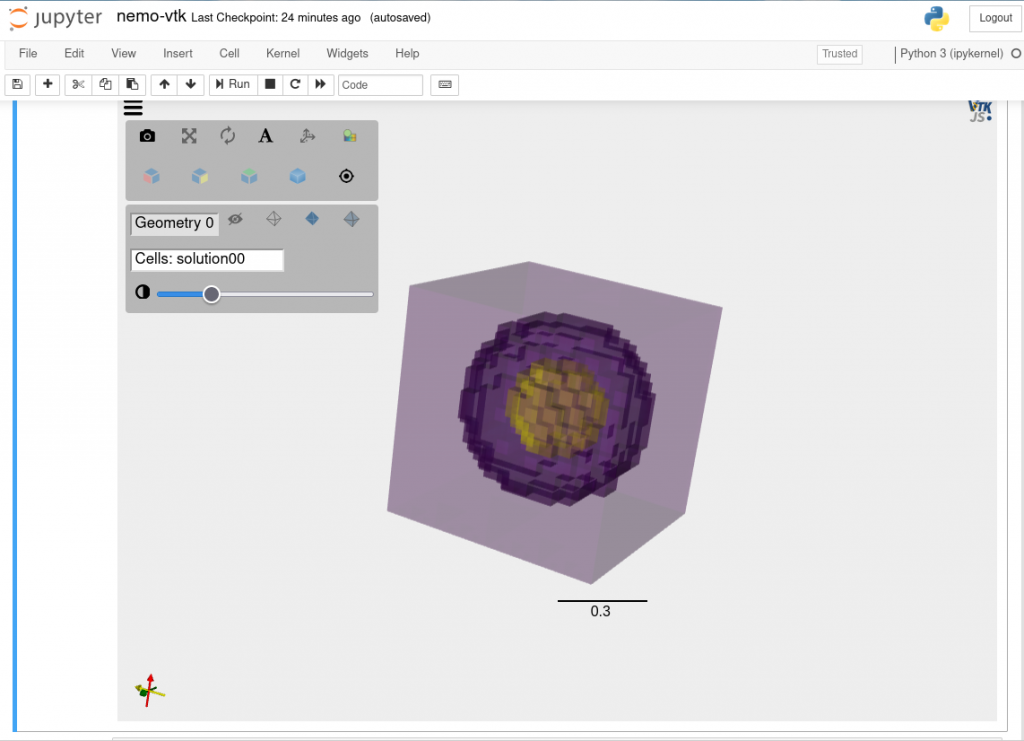Open the View menu
Screen dimensions: 1024x741
coord(123,54)
